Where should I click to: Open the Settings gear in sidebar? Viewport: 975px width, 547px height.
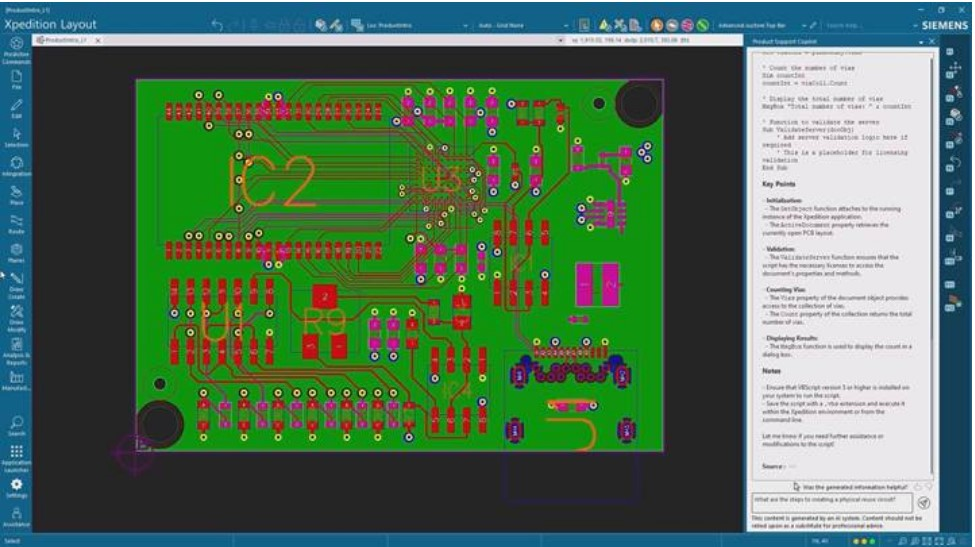[x=16, y=487]
